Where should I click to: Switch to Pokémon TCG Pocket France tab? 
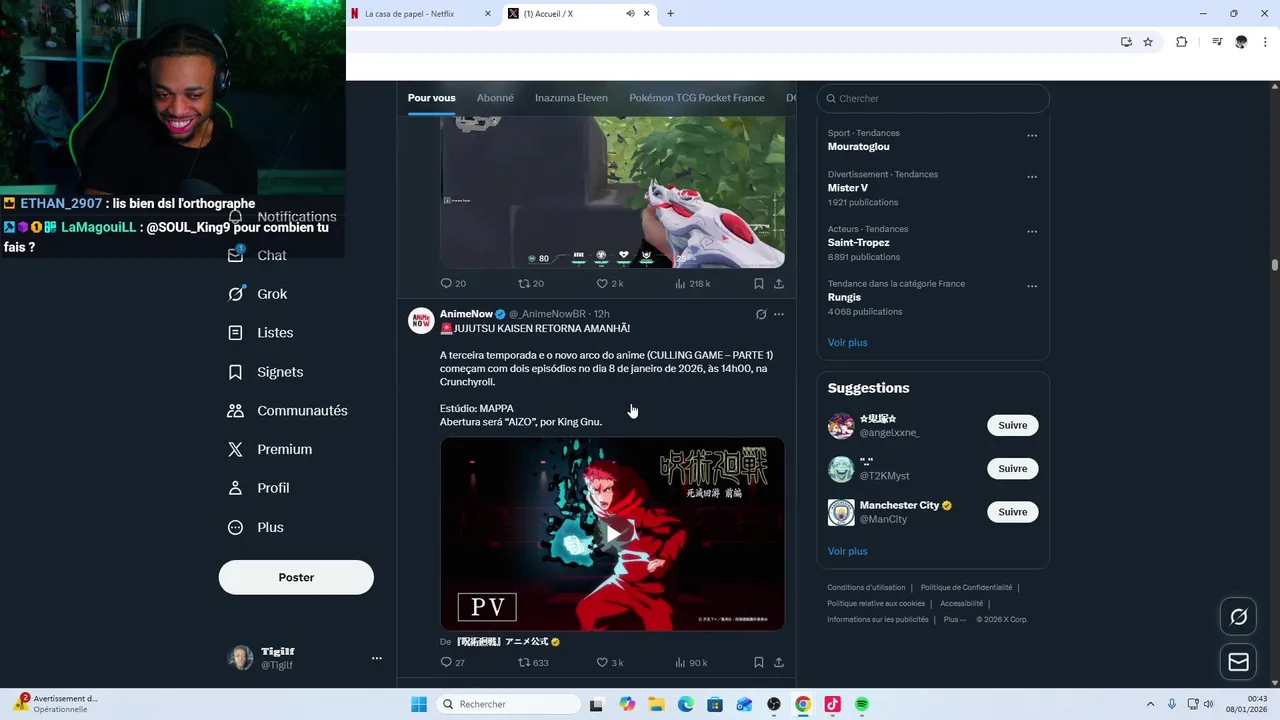(x=697, y=98)
